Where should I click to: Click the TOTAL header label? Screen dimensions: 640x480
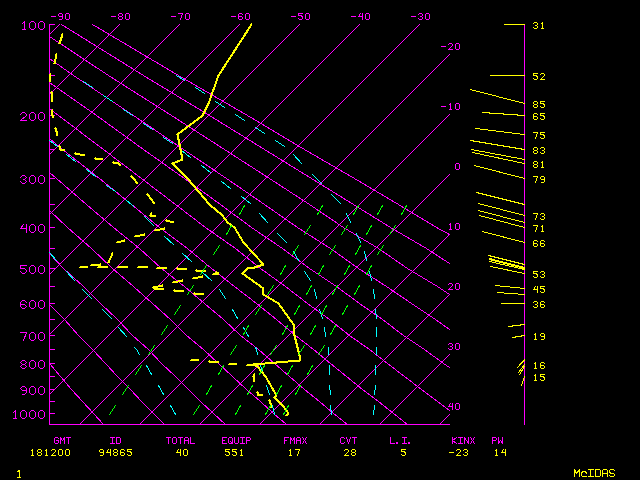[181, 440]
